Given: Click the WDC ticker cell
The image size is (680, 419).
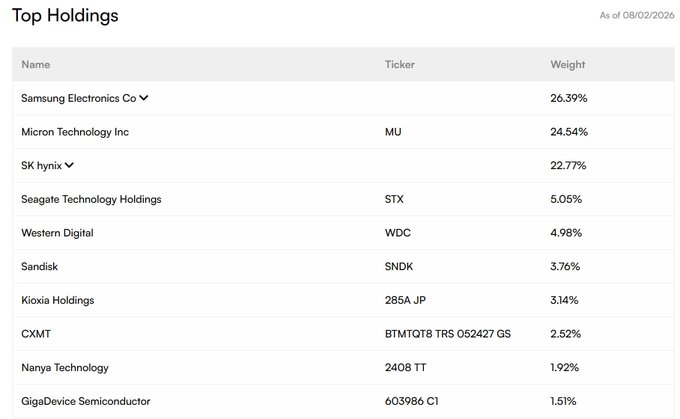Looking at the screenshot, I should (x=398, y=233).
